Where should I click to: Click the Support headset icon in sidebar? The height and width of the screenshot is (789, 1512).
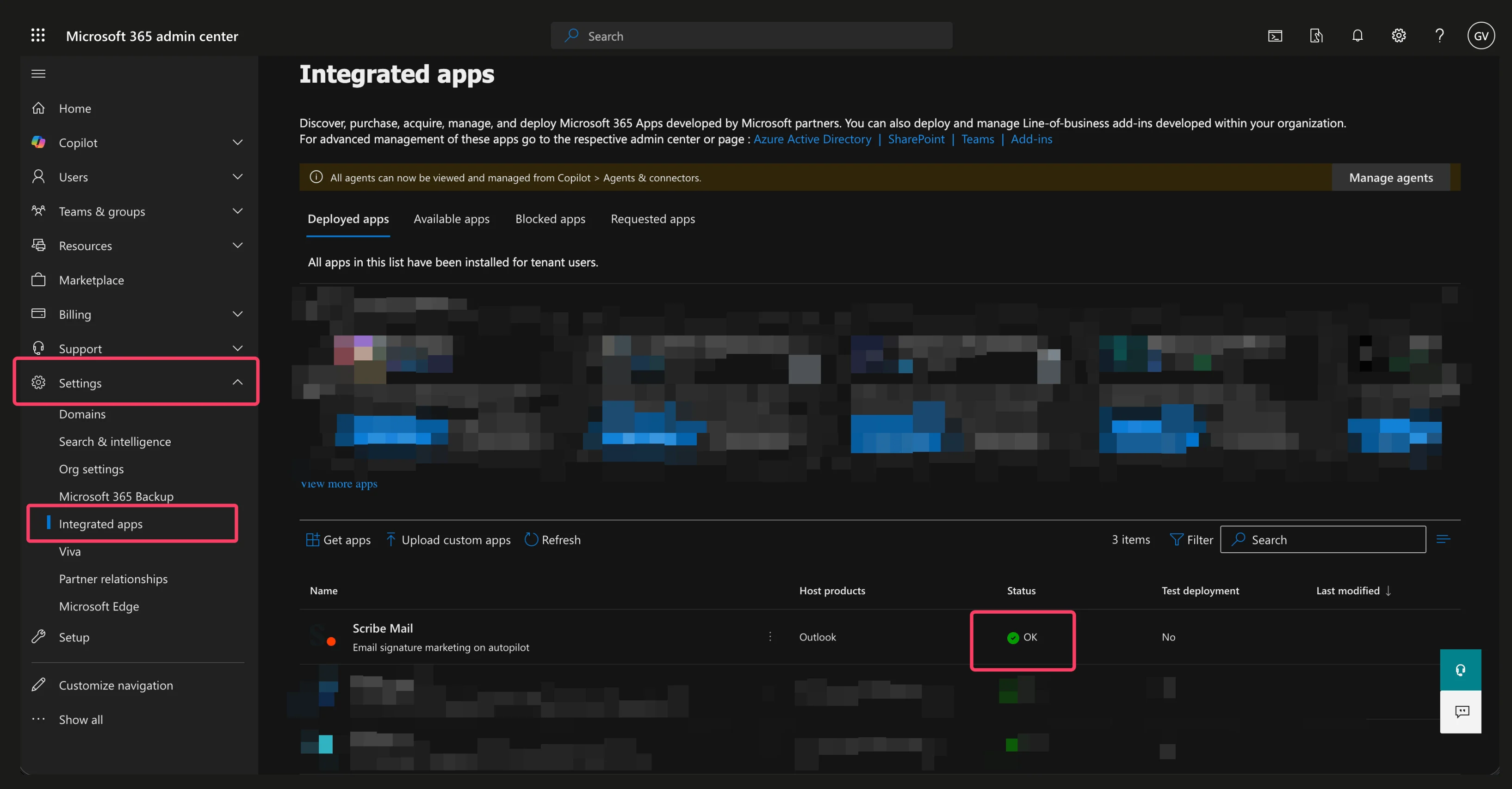tap(38, 348)
